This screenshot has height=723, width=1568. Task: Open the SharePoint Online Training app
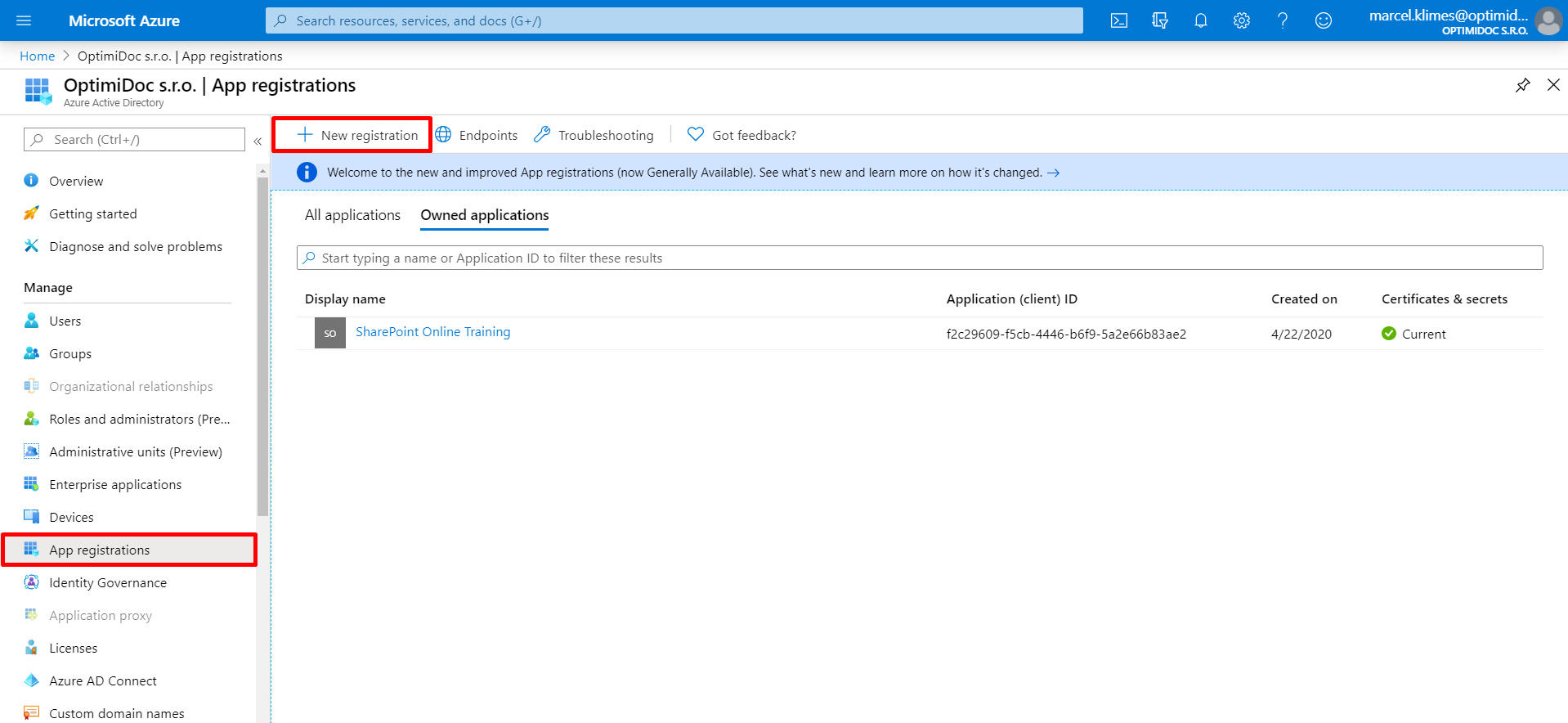click(x=432, y=332)
